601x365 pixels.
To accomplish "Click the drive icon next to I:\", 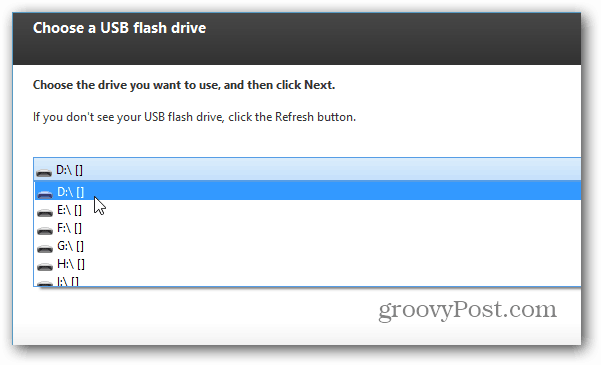I will (45, 283).
